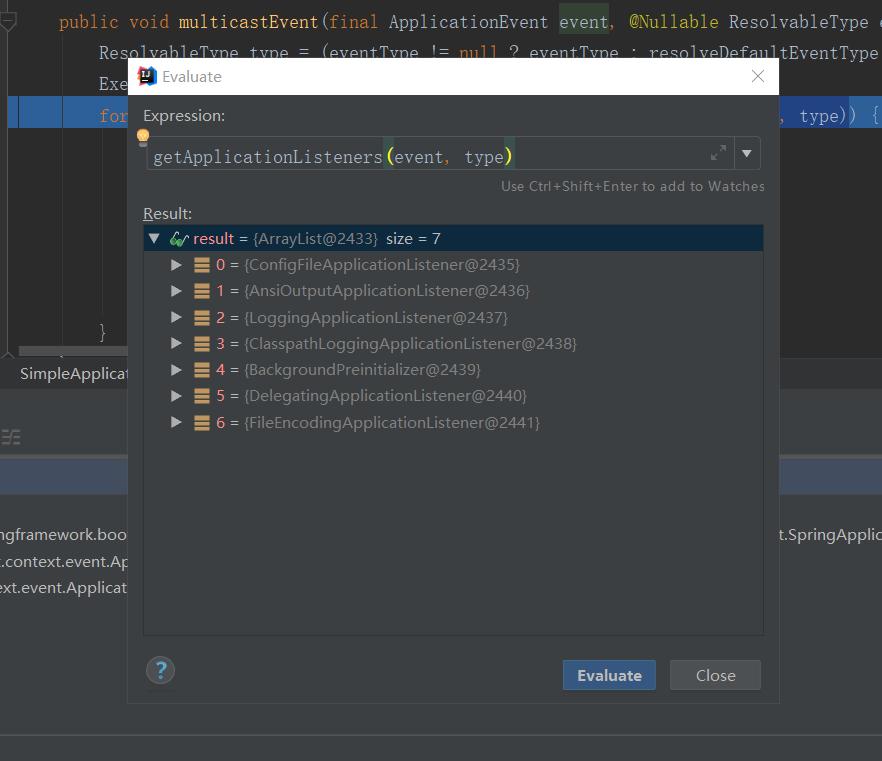Click list icon of element 1
Viewport: 882px width, 761px height.
202,291
